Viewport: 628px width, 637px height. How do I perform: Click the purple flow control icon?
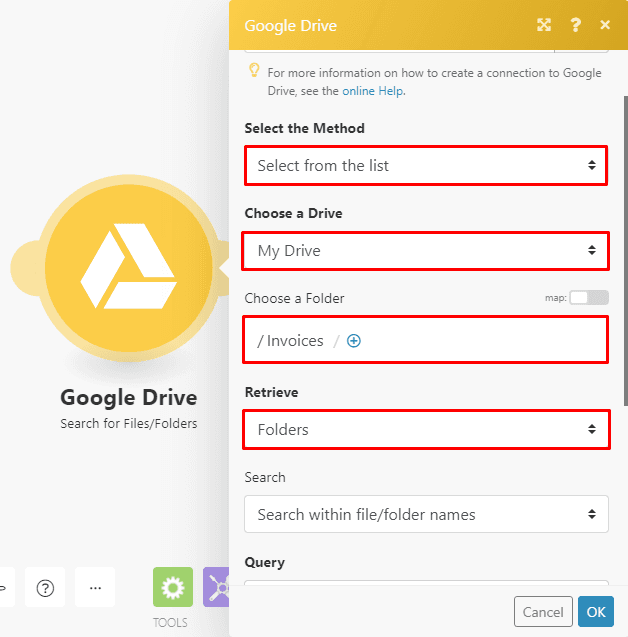[x=217, y=588]
